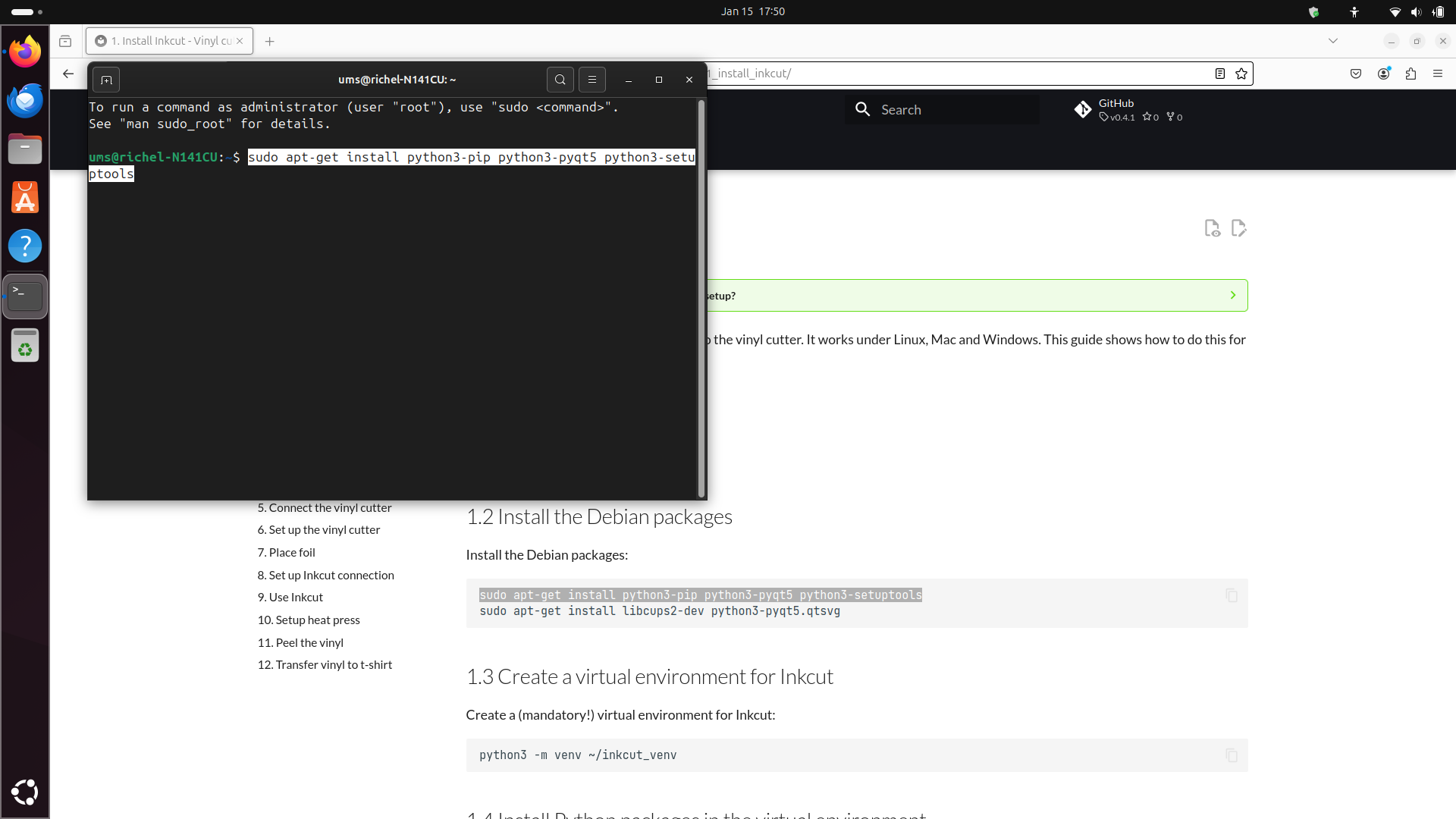The width and height of the screenshot is (1456, 819).
Task: Open 12. Transfer vinyl to t-shirt
Action: click(x=325, y=665)
